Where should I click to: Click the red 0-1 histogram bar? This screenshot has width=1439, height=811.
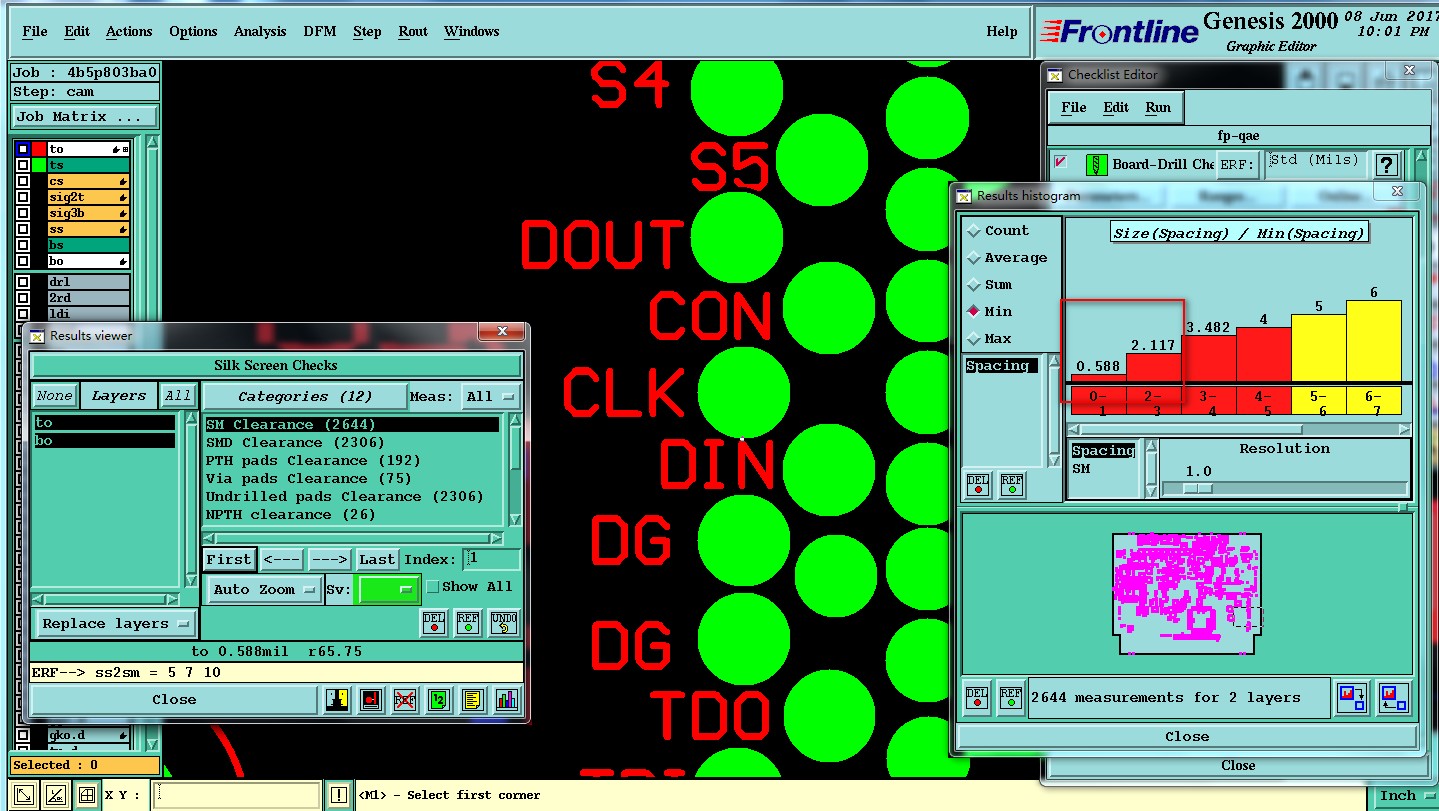(x=1098, y=380)
